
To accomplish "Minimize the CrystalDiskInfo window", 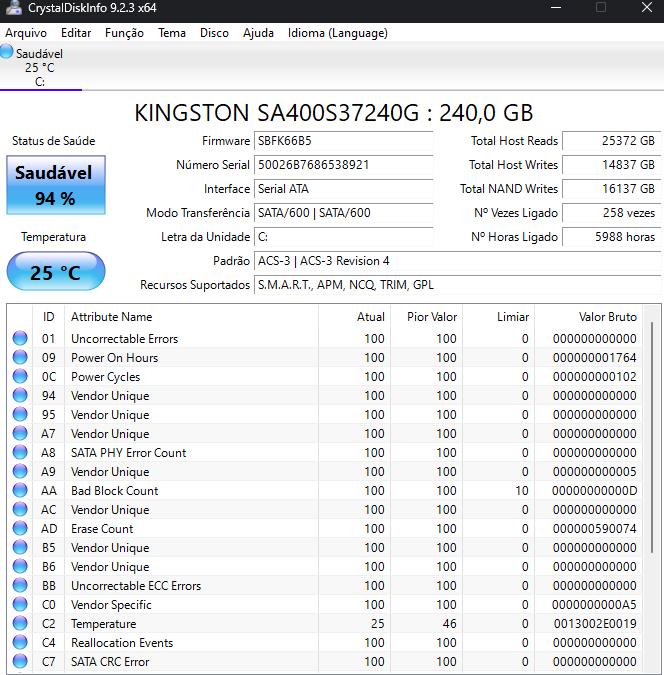I will [x=556, y=7].
